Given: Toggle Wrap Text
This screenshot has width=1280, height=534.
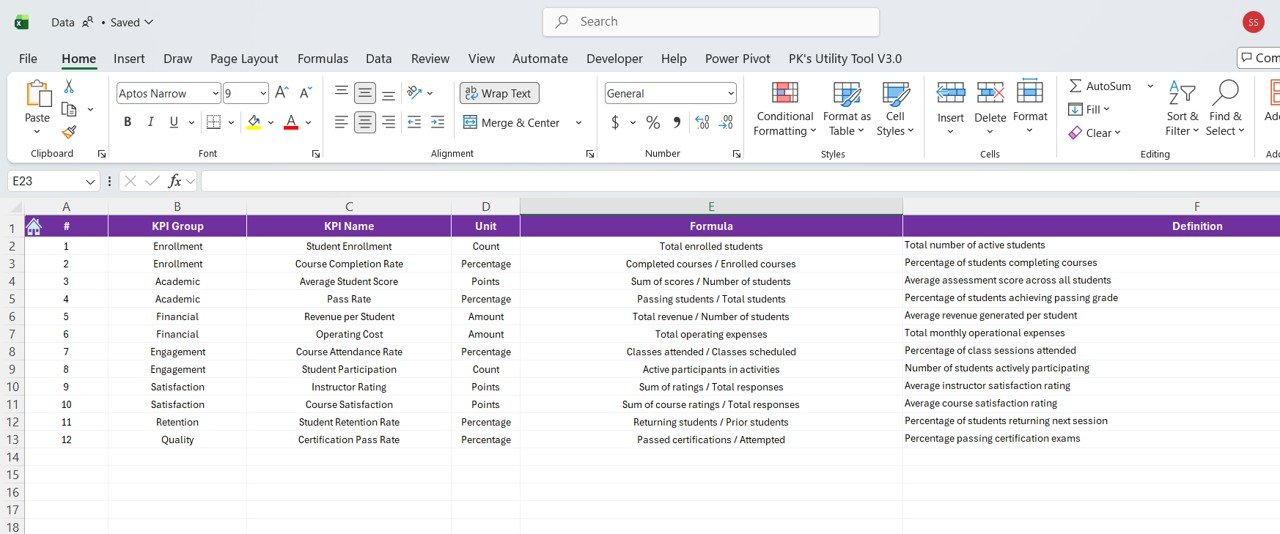Looking at the screenshot, I should coord(499,93).
